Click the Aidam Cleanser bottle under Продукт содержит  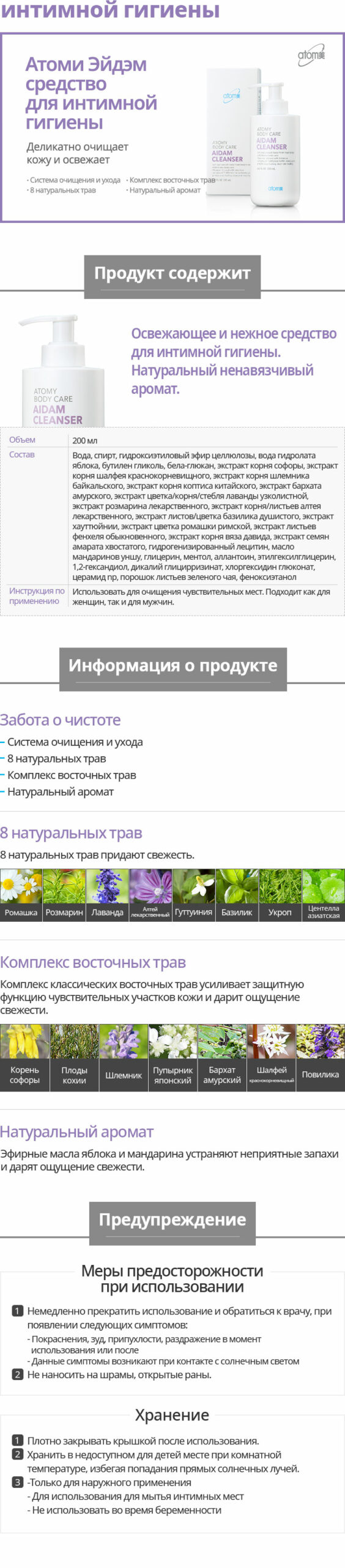click(x=61, y=371)
